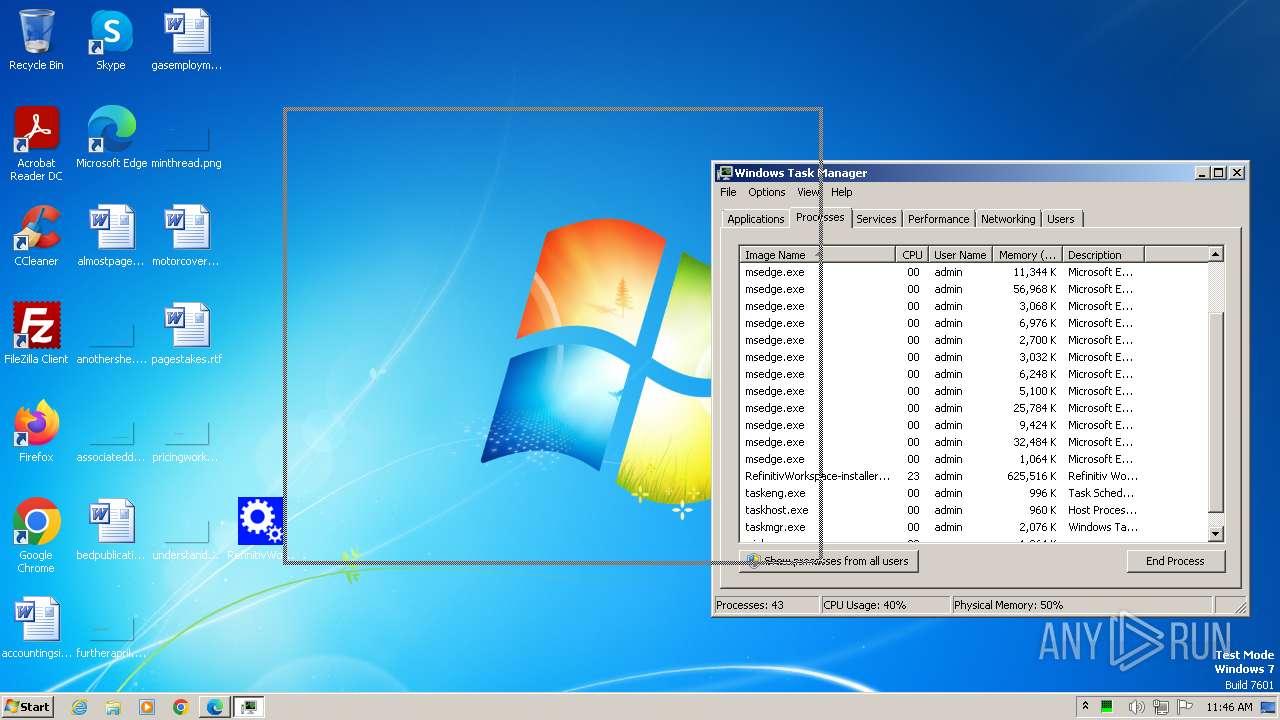Click the process list scroll-down arrow
The width and height of the screenshot is (1280, 720).
click(x=1216, y=534)
